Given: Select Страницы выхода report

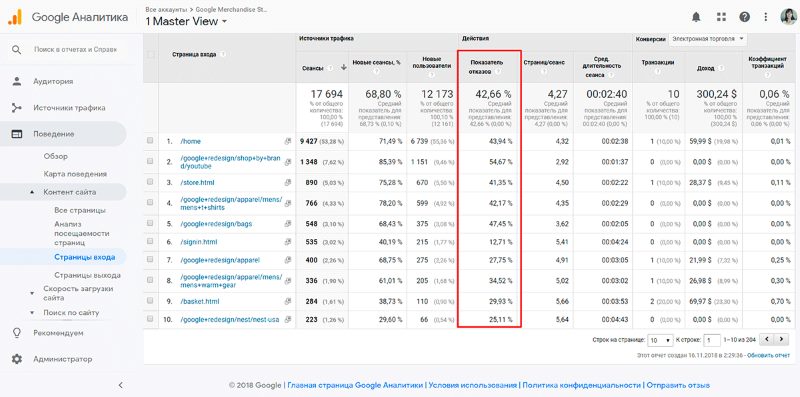Looking at the screenshot, I should 87,275.
